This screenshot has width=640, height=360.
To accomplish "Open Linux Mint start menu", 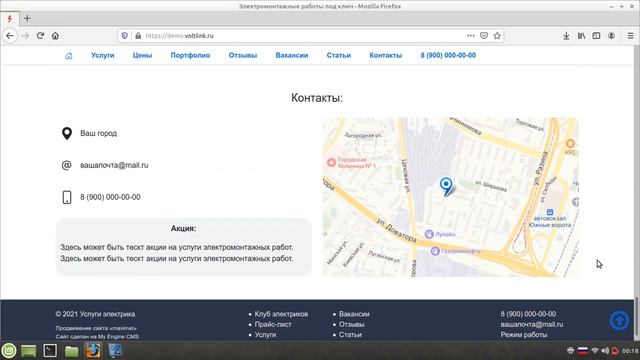I will click(x=9, y=351).
